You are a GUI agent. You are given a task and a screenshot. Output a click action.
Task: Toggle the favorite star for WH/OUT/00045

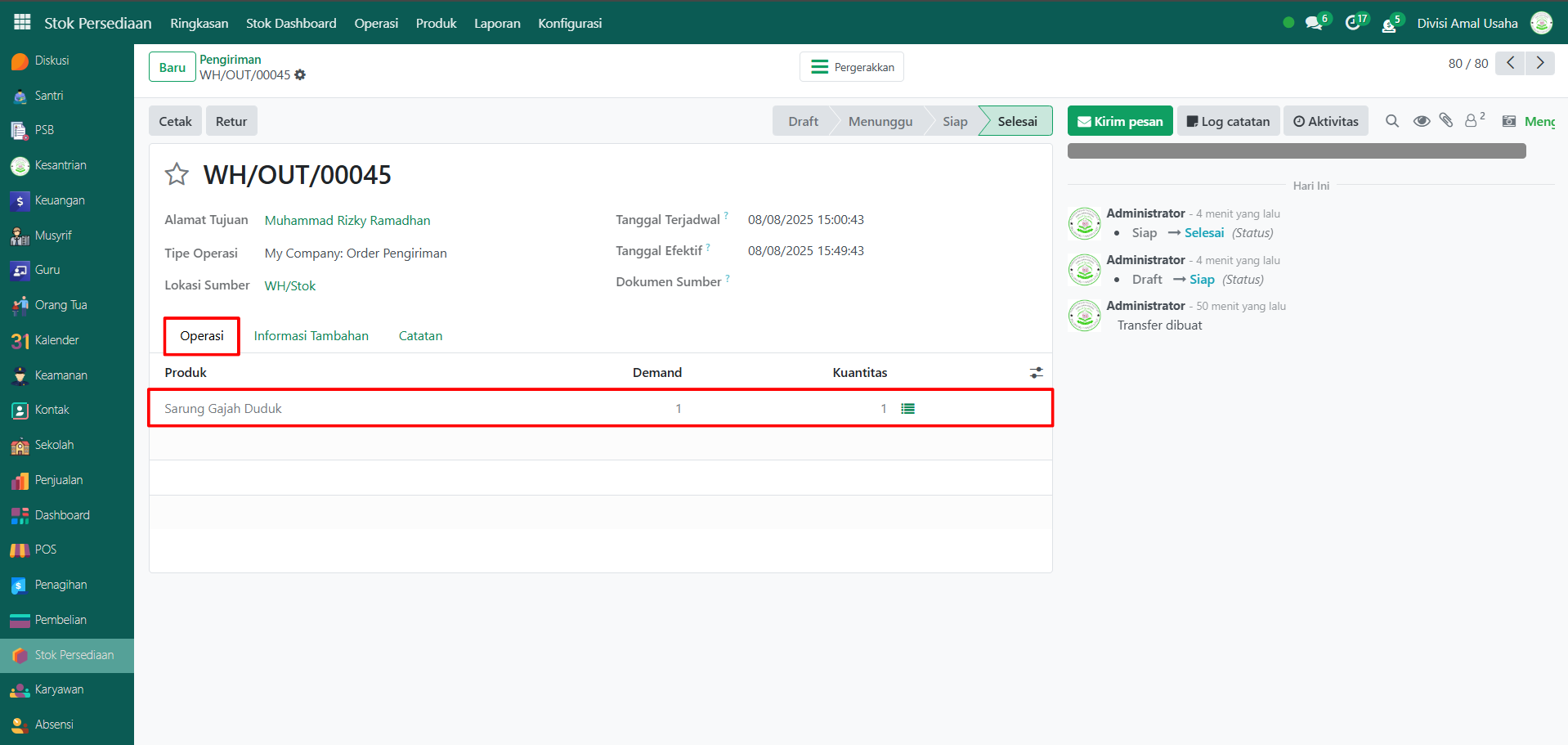[177, 174]
